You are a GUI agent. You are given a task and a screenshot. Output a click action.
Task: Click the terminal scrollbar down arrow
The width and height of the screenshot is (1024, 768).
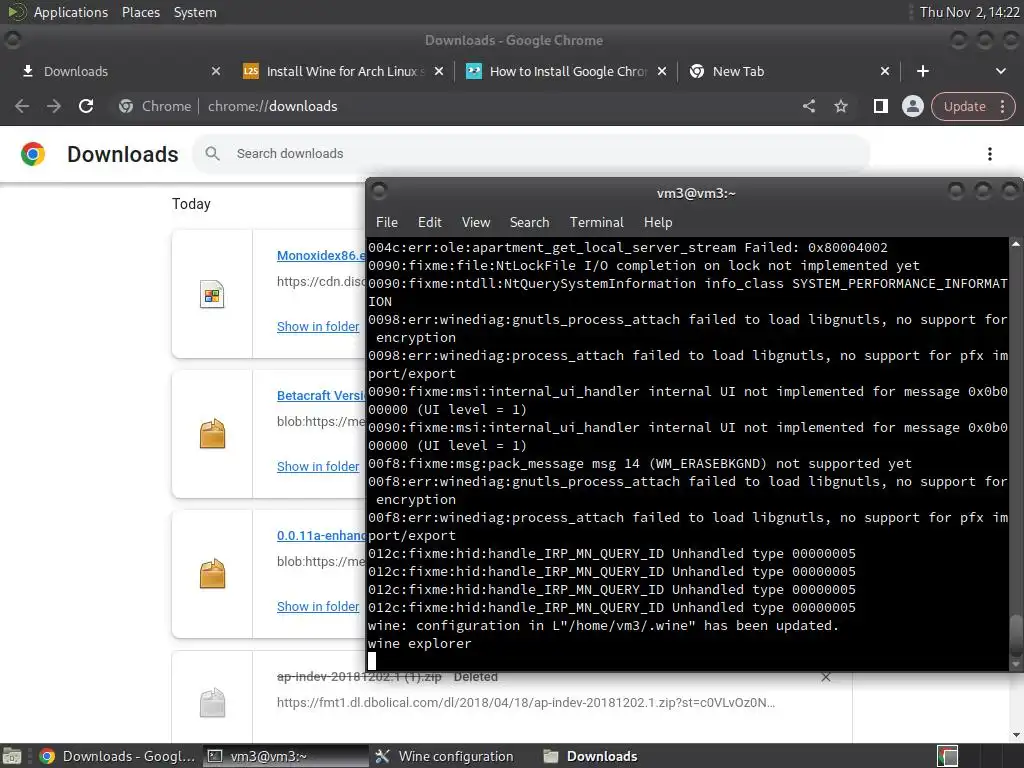(x=1016, y=664)
